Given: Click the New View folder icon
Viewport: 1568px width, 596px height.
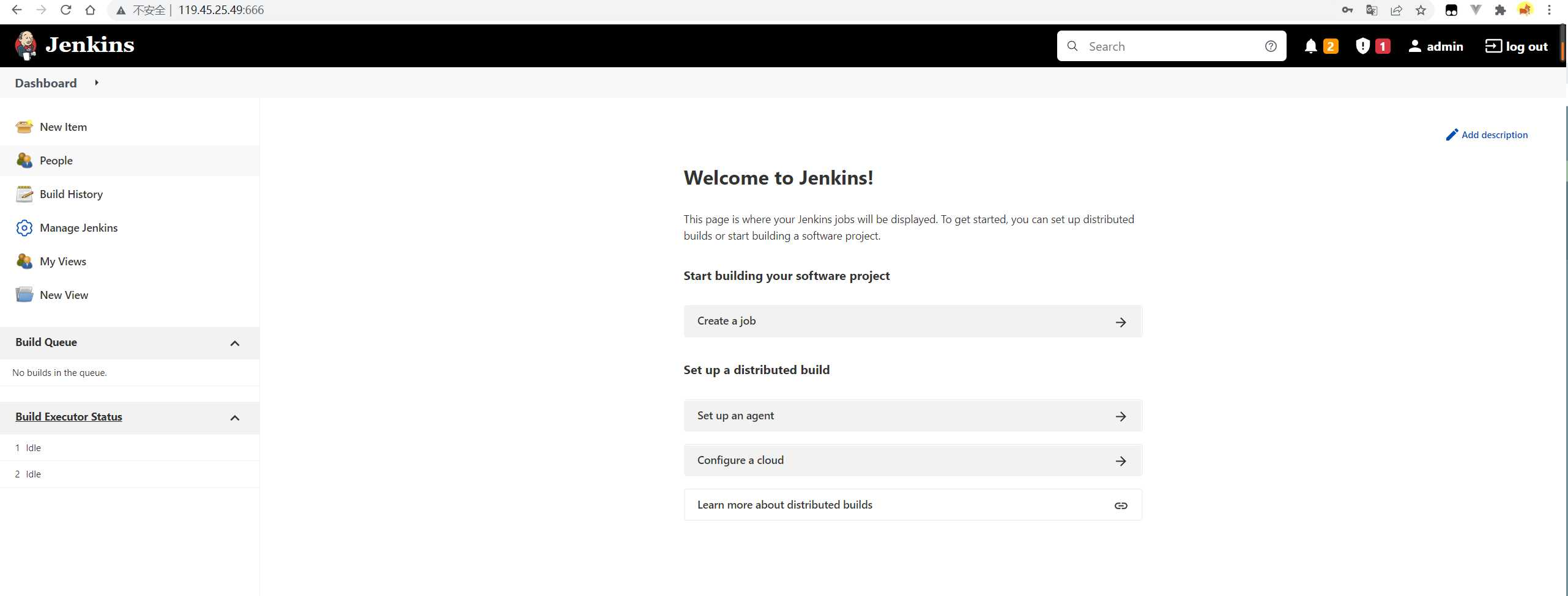Looking at the screenshot, I should coord(24,295).
